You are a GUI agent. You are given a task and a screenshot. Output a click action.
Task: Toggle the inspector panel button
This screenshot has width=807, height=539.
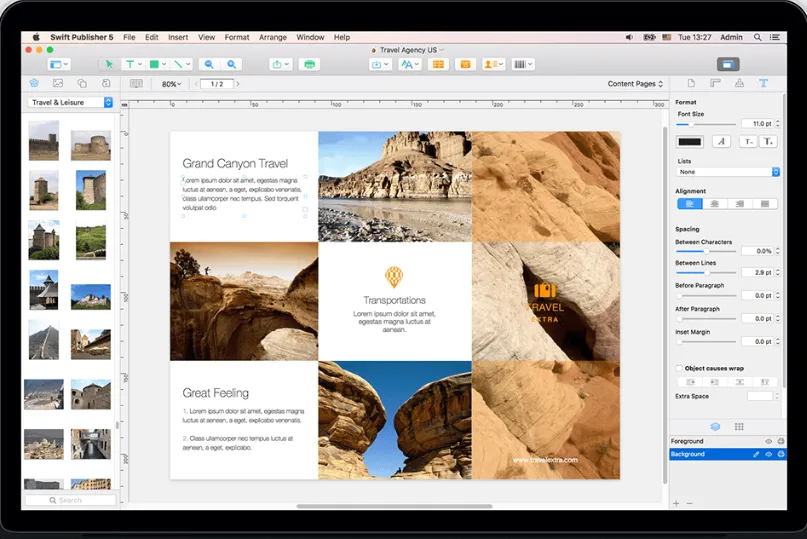[728, 64]
